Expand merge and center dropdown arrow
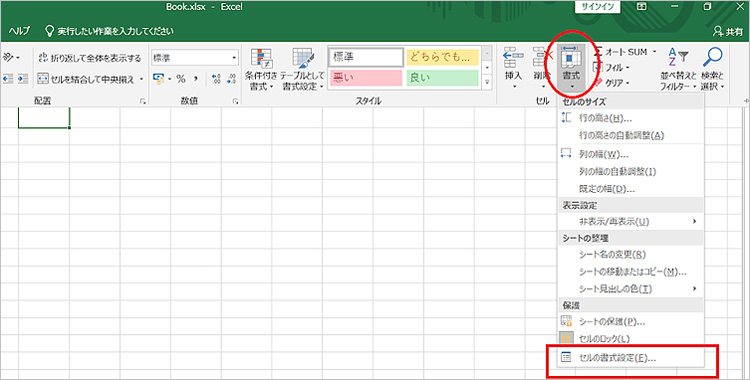 [142, 79]
